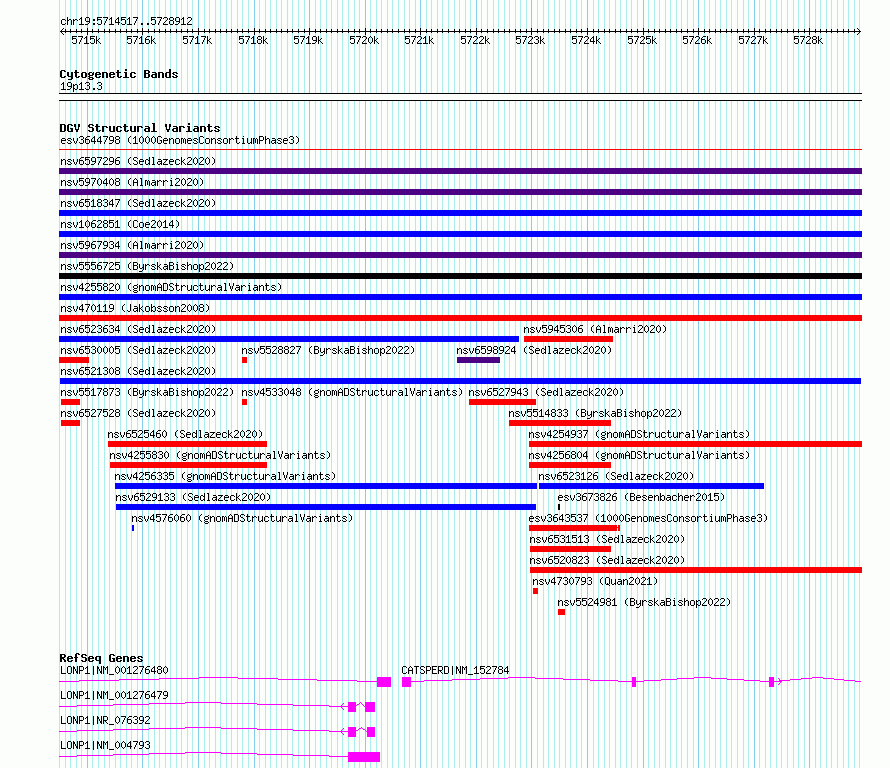The height and width of the screenshot is (768, 890).
Task: Select the nsv6525460 Sedlazeck2020 label
Action: click(x=186, y=434)
